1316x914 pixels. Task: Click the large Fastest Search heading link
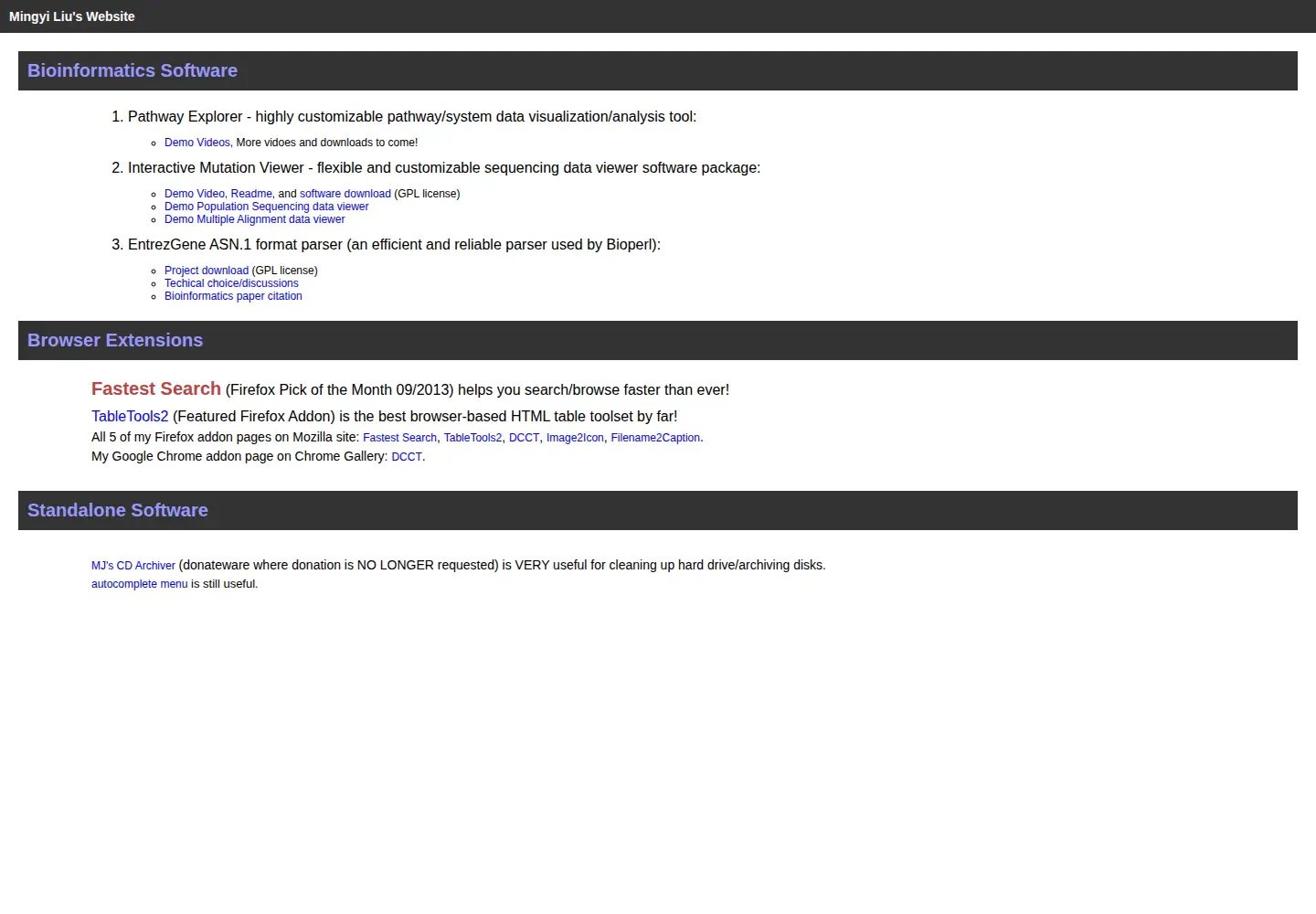156,388
